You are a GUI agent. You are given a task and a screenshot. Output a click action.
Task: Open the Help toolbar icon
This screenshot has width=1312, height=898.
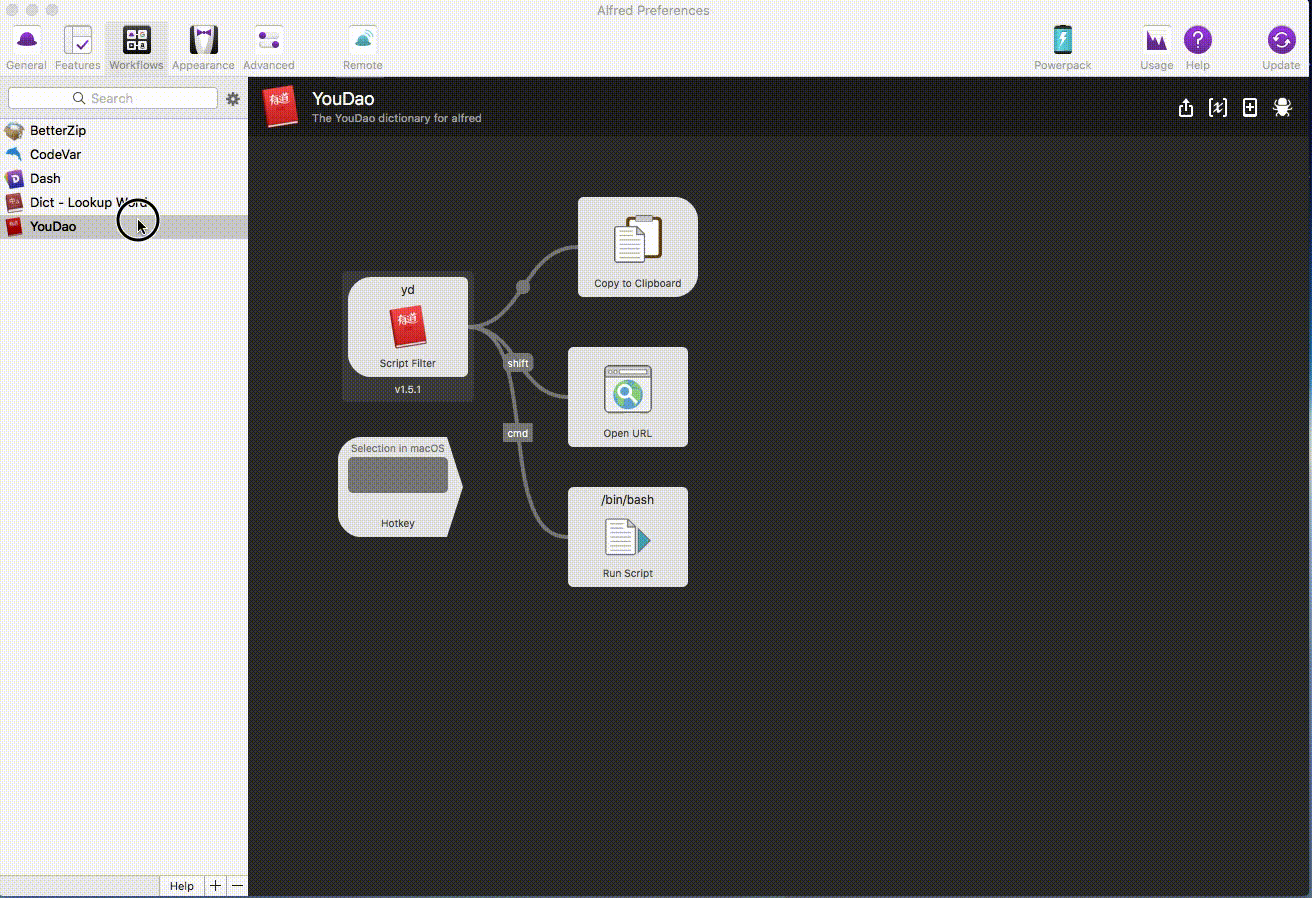click(x=1197, y=48)
